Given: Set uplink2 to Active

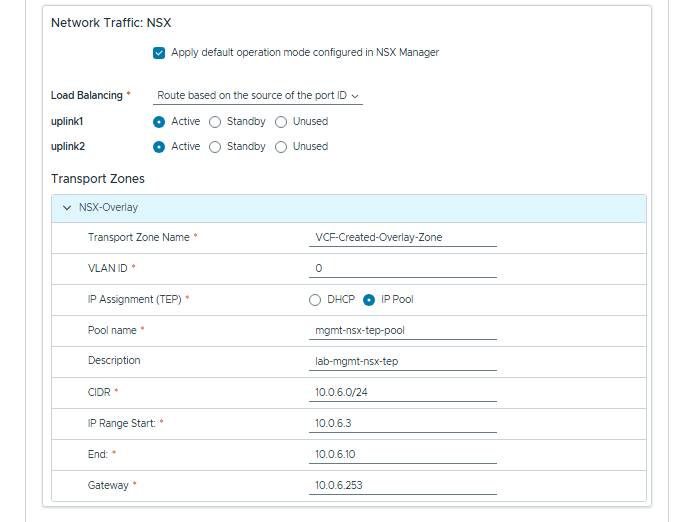Looking at the screenshot, I should [159, 147].
